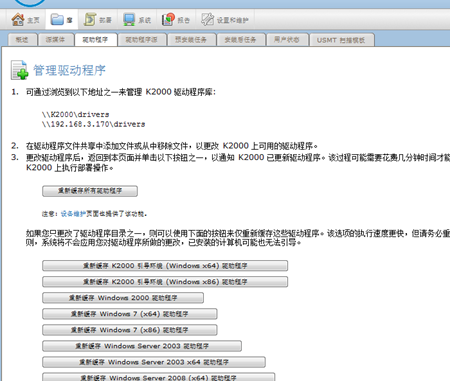The height and width of the screenshot is (381, 450).
Task: Recache Windows Server 2003 drivers button
Action: point(142,346)
